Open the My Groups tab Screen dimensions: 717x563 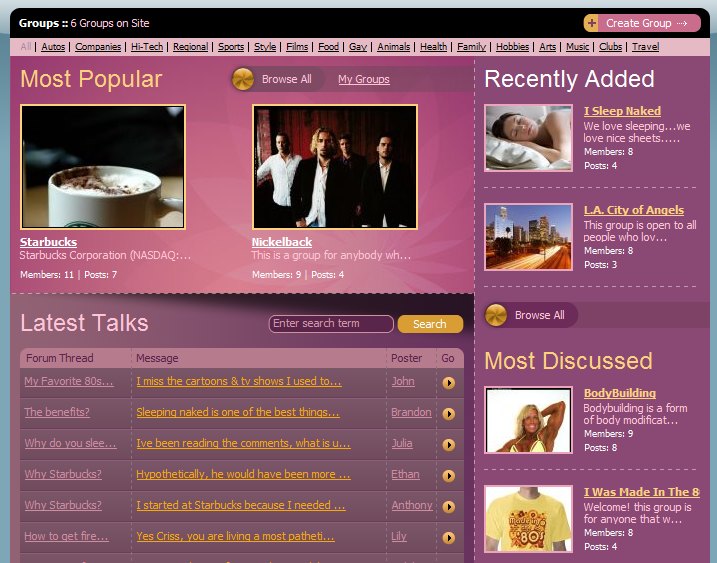coord(363,79)
